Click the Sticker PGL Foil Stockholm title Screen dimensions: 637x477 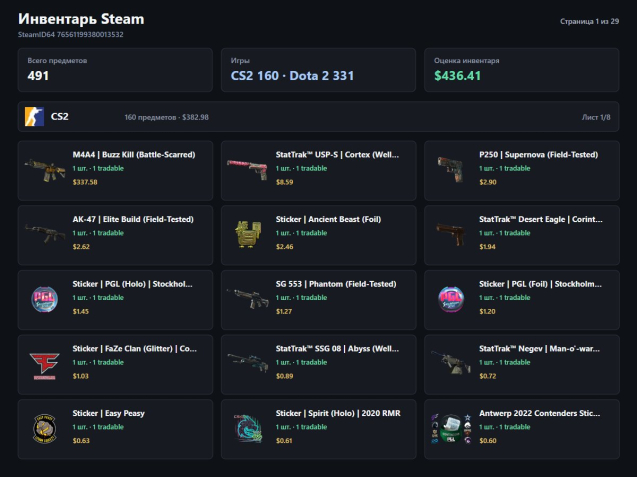540,284
